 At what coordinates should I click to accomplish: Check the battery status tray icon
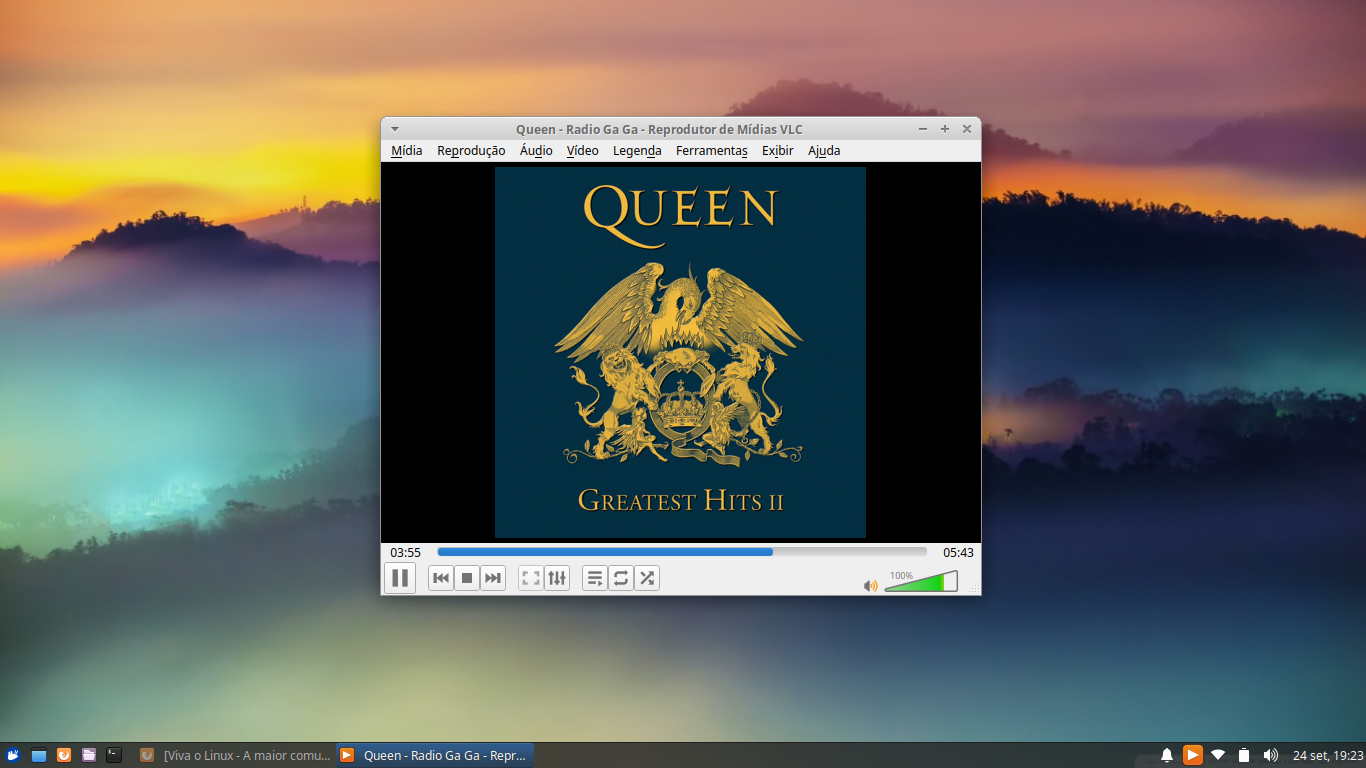1244,755
